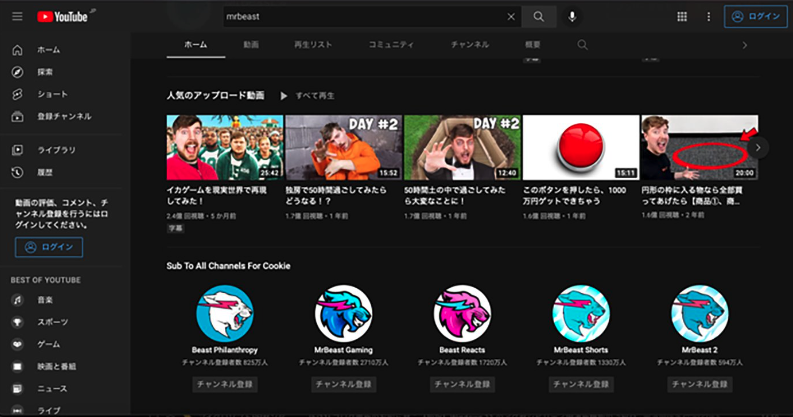Switch to the 概要 tab
The image size is (793, 417).
533,45
